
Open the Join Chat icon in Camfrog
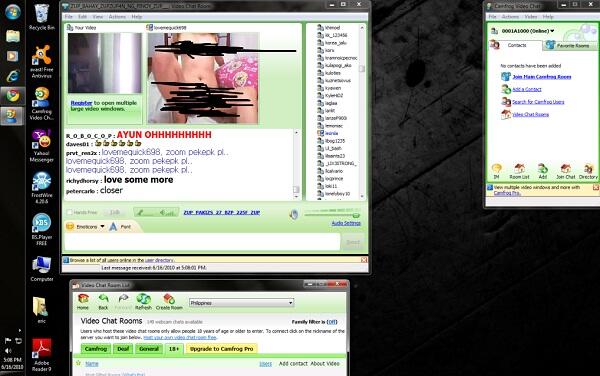[566, 171]
